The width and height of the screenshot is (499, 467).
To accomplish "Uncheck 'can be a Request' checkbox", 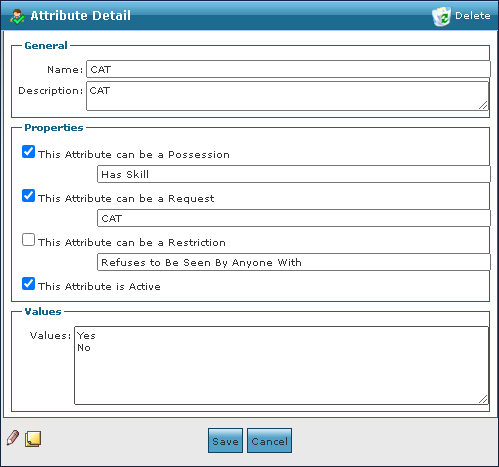I will point(28,196).
